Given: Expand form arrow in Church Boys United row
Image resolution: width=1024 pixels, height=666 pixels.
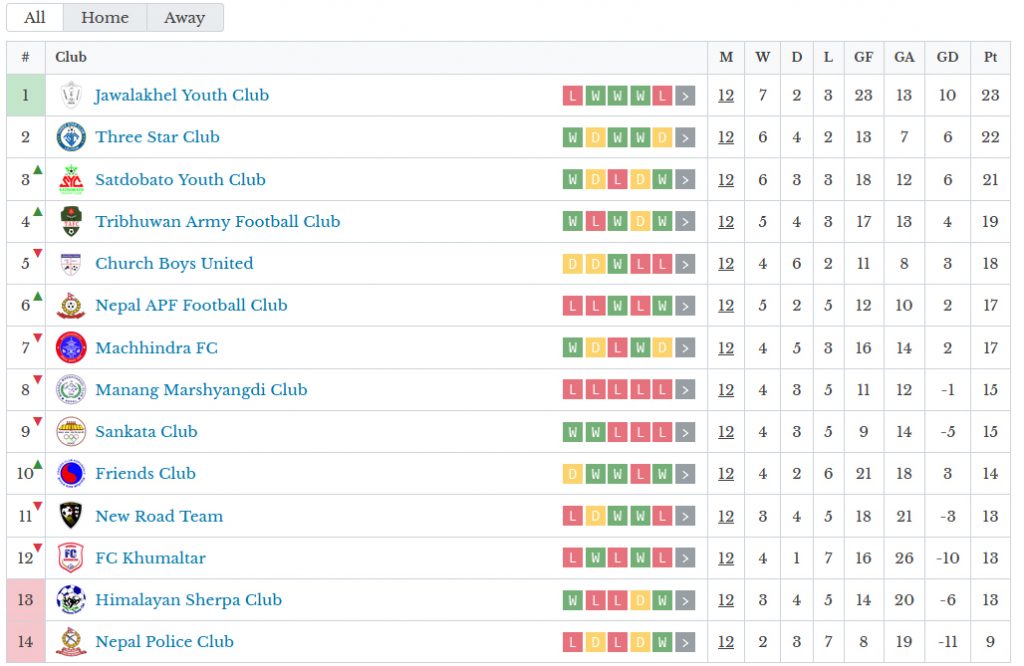Looking at the screenshot, I should point(685,264).
